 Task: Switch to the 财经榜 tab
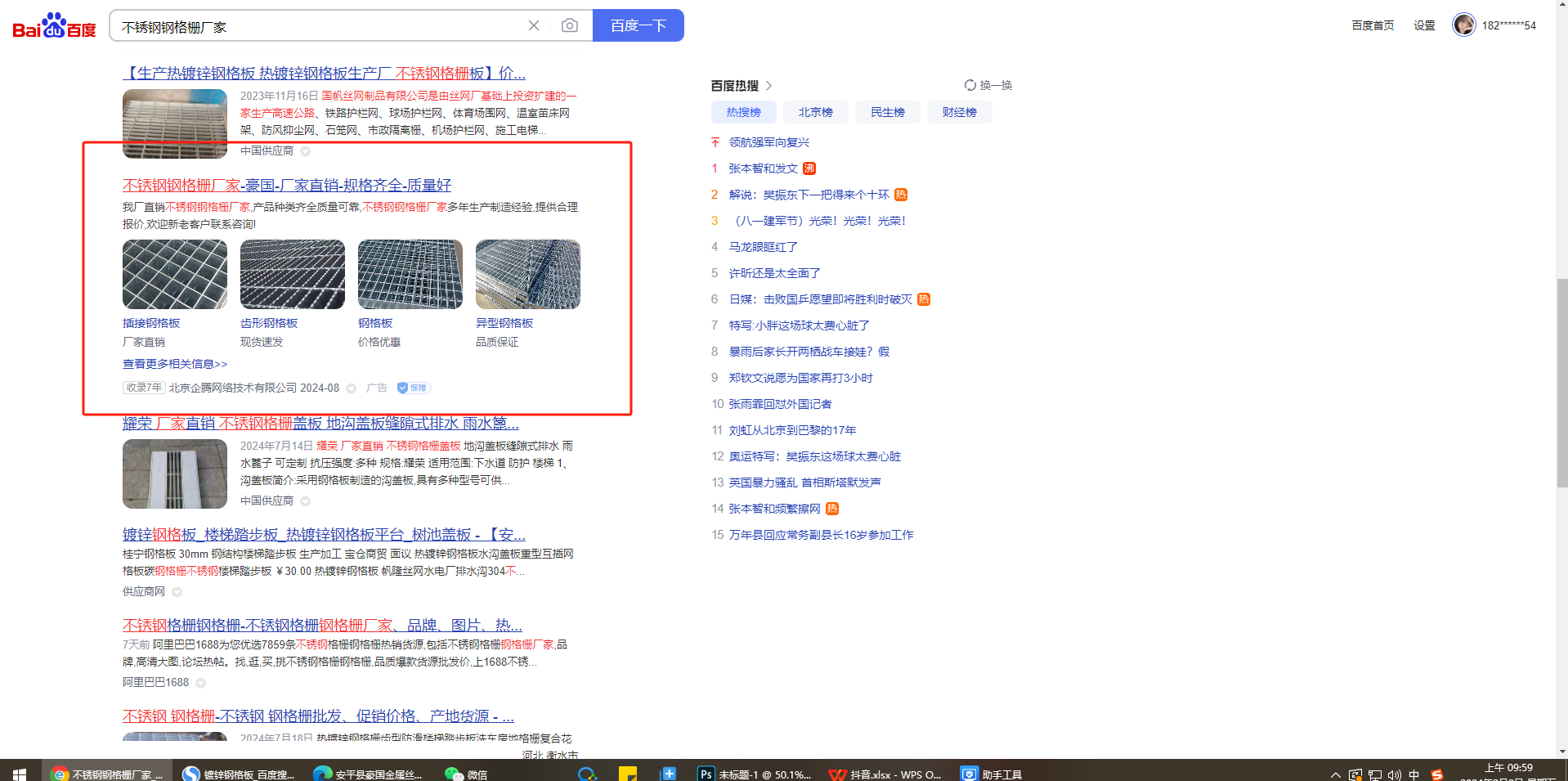959,112
